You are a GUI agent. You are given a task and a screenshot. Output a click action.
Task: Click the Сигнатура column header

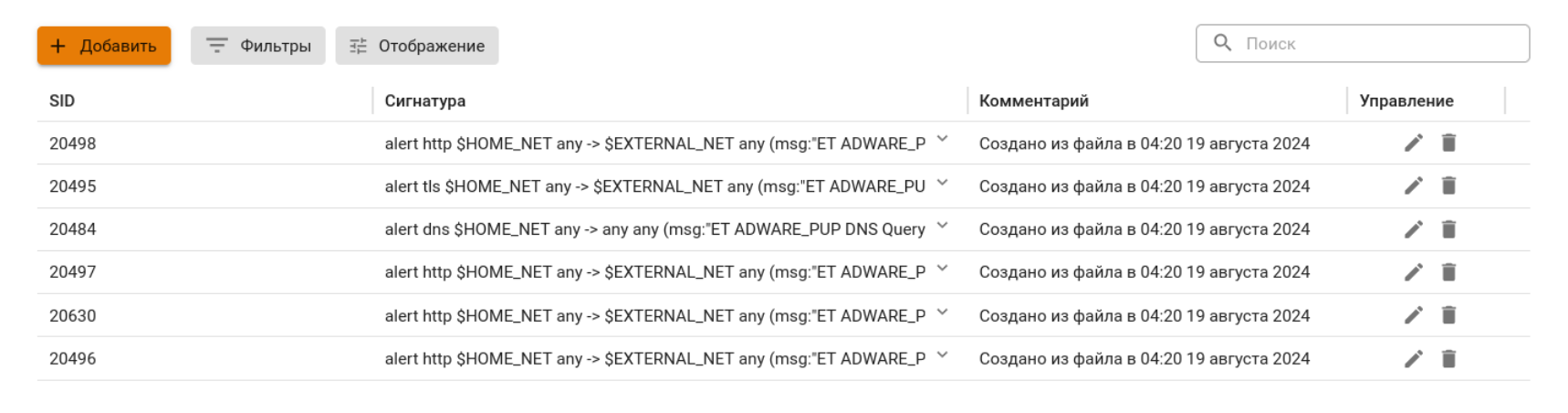click(x=424, y=101)
